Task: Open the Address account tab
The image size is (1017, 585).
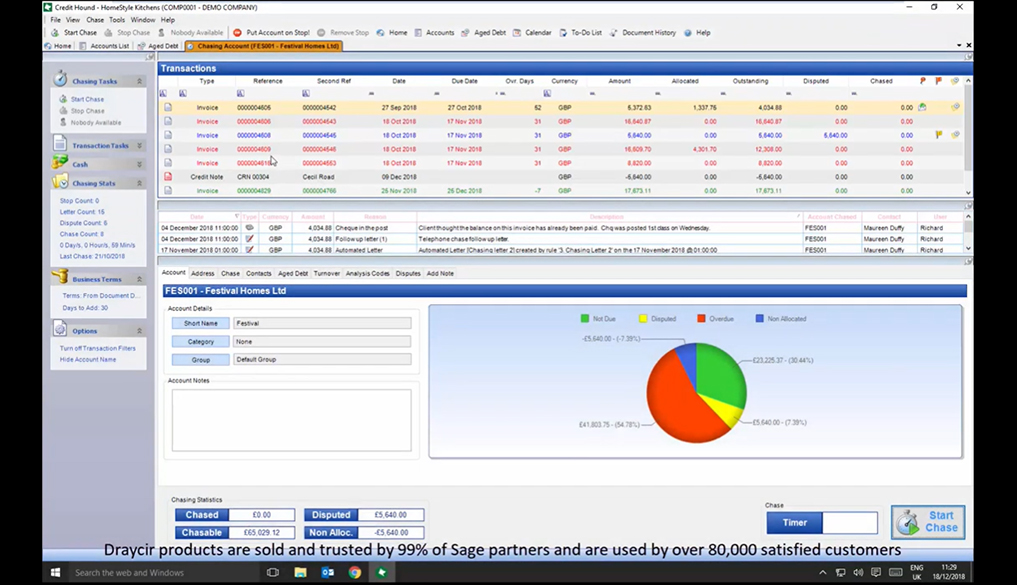Action: tap(202, 274)
